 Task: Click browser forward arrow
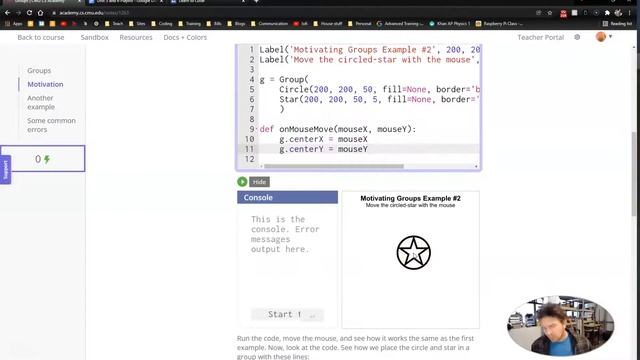18,13
